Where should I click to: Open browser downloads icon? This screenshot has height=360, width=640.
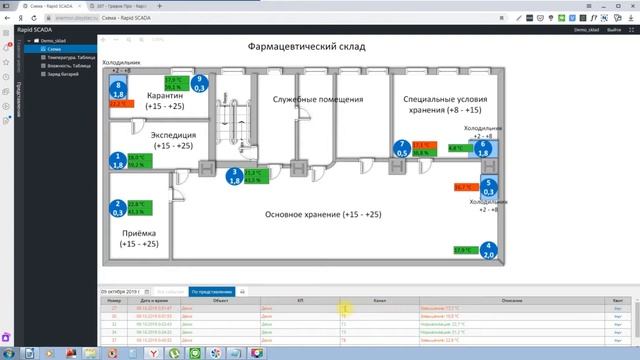pos(631,18)
